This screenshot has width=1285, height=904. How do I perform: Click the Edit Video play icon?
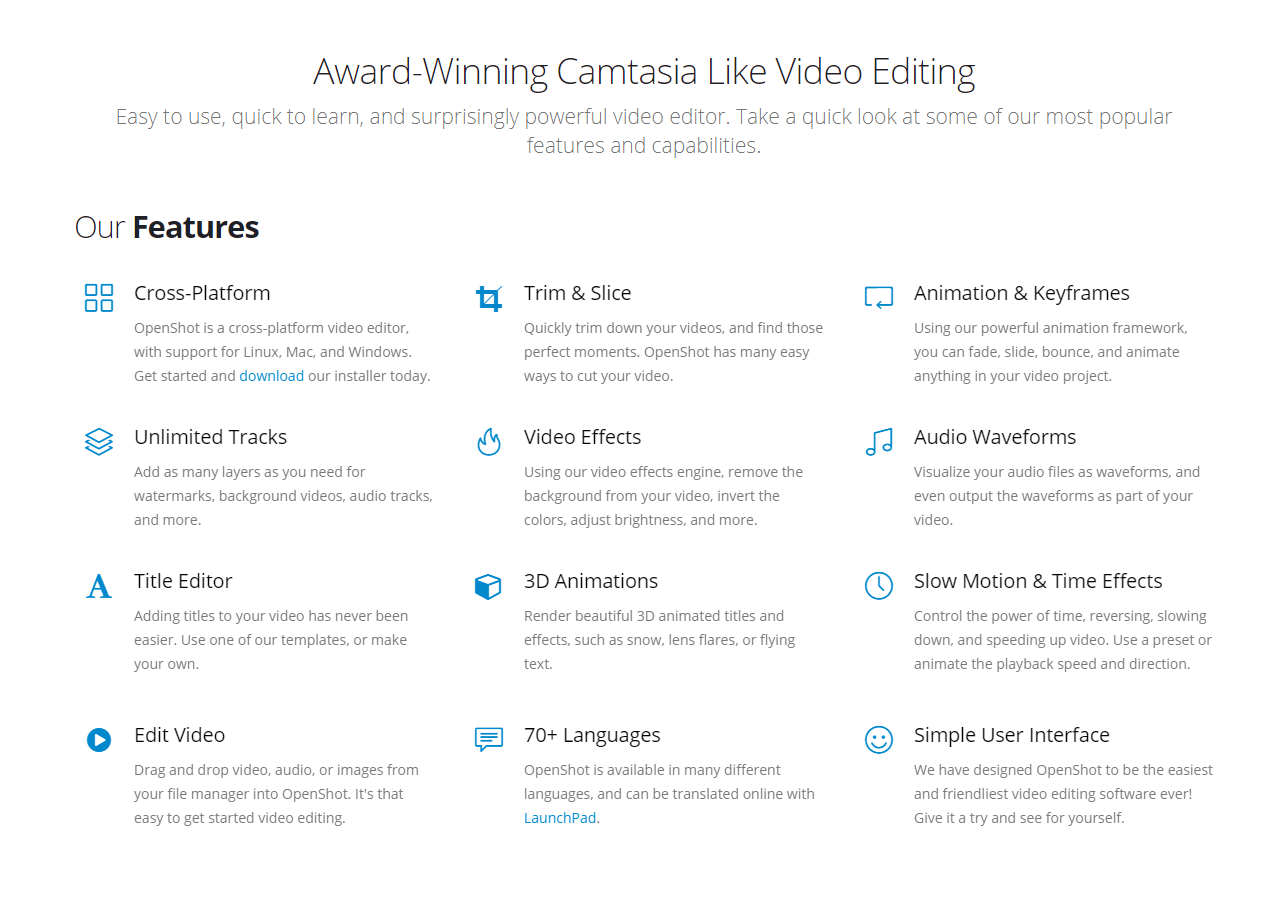point(99,740)
